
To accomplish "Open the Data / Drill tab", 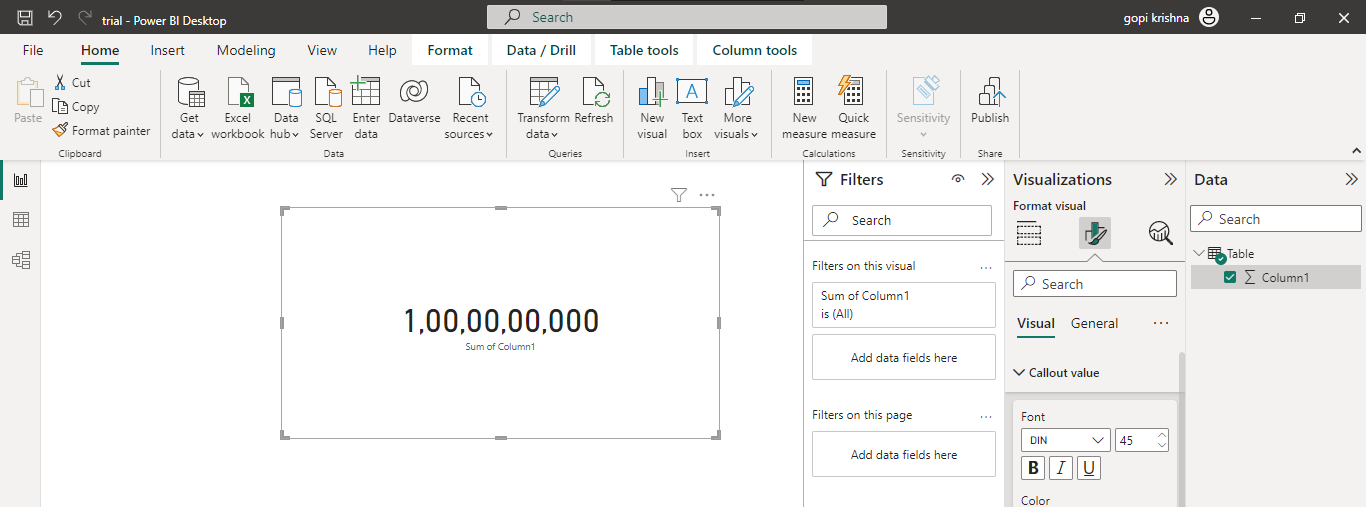I will click(541, 50).
